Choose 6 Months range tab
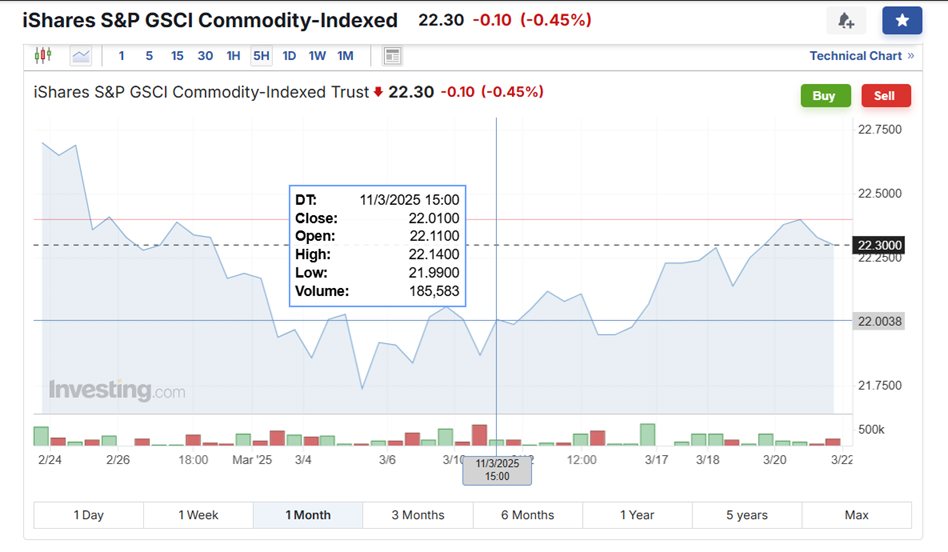Screen dimensions: 948x552 click(528, 515)
